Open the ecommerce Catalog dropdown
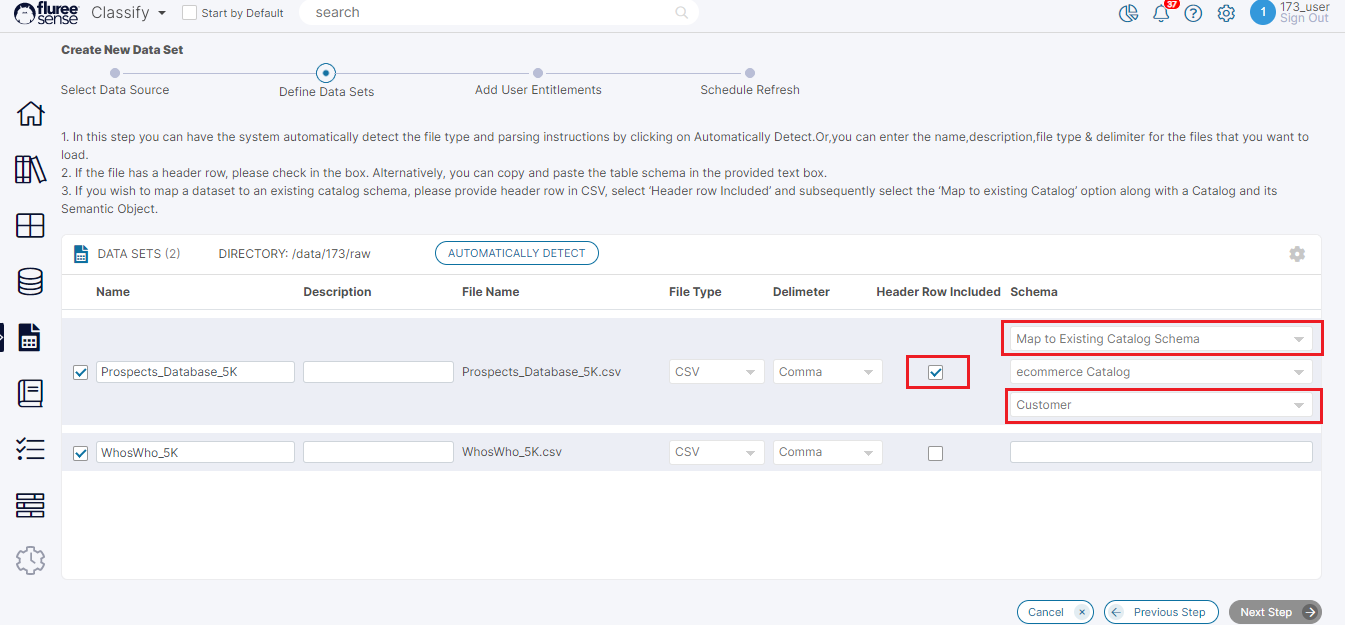The image size is (1345, 625). point(1160,372)
